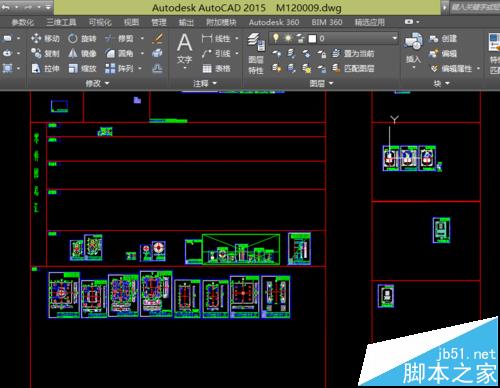The height and width of the screenshot is (388, 500).
Task: Open the Trim (修剪) dropdown arrow
Action: click(142, 38)
